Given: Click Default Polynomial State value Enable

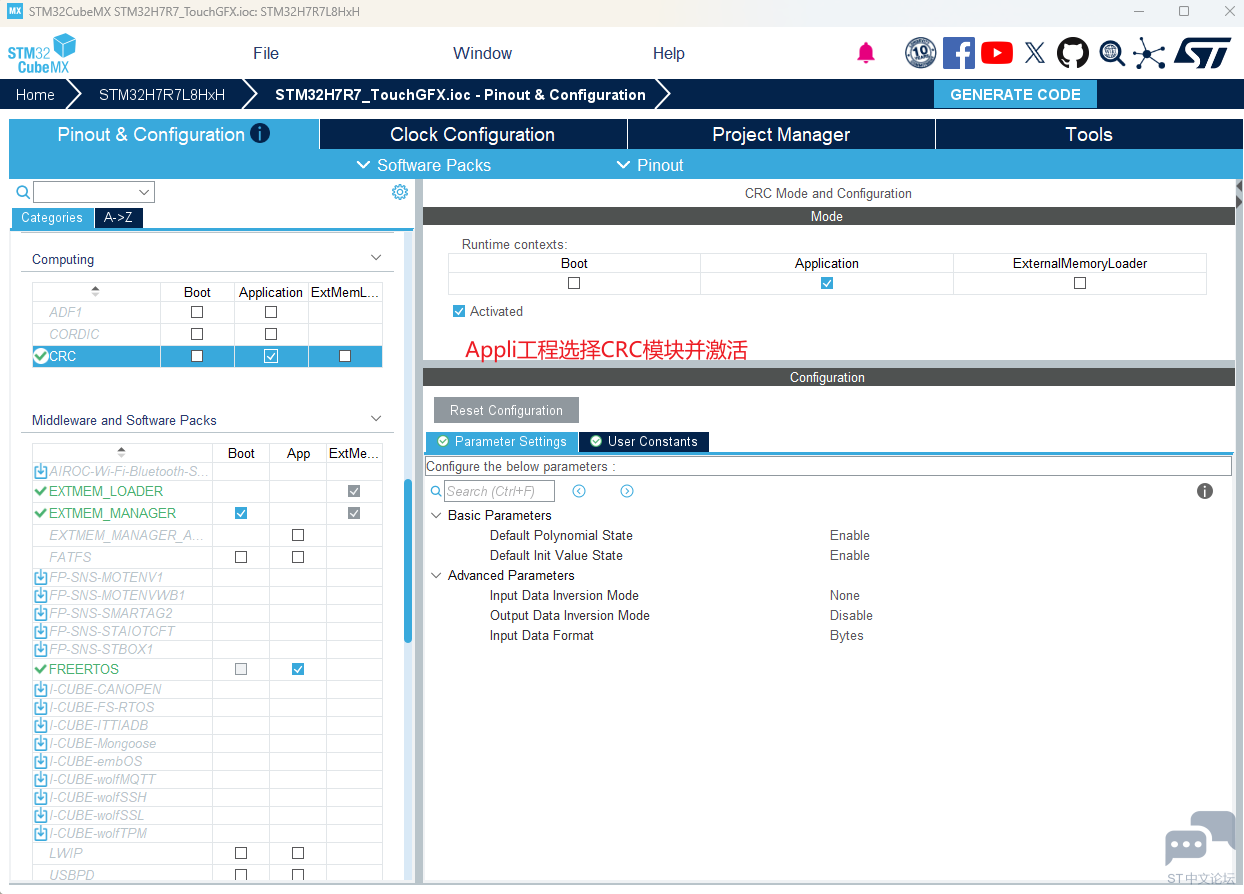Looking at the screenshot, I should [850, 535].
